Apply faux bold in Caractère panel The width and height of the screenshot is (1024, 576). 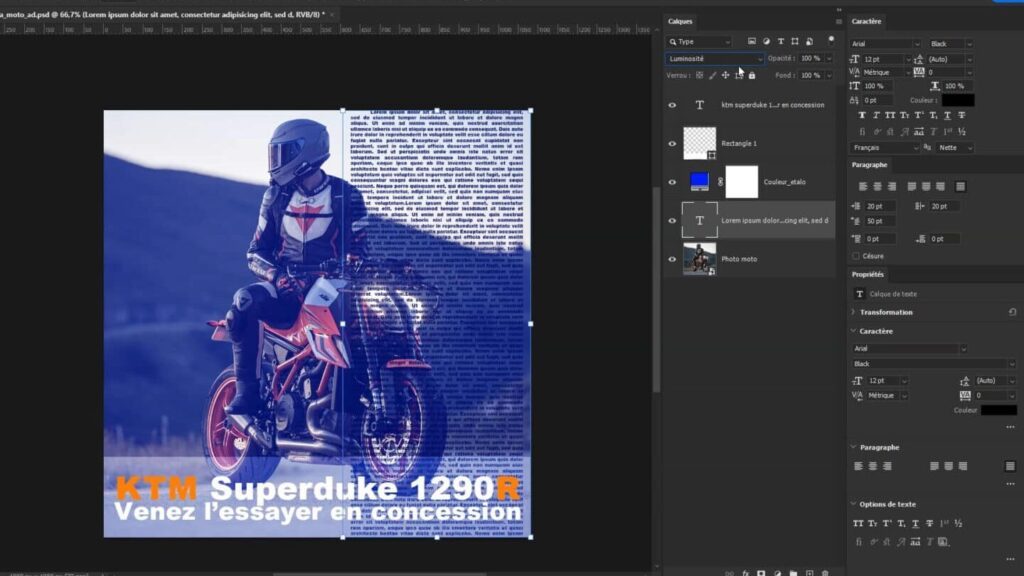point(861,115)
